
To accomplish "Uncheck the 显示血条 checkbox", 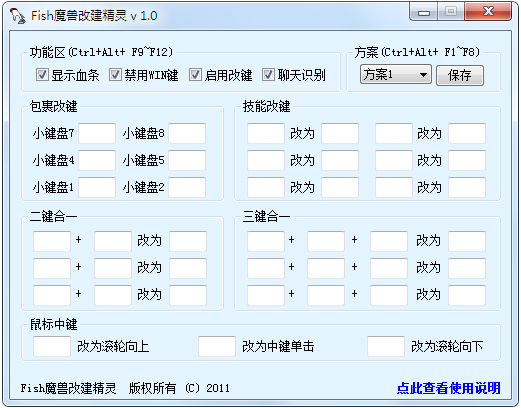I will click(42, 75).
